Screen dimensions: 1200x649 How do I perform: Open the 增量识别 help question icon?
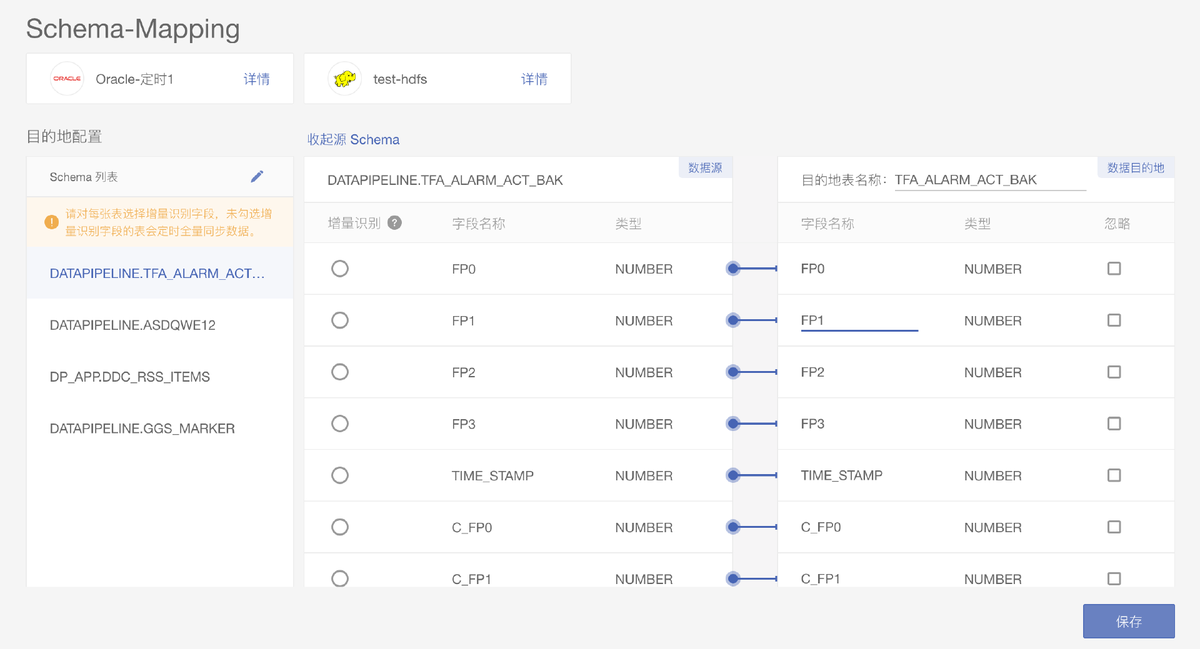click(394, 222)
